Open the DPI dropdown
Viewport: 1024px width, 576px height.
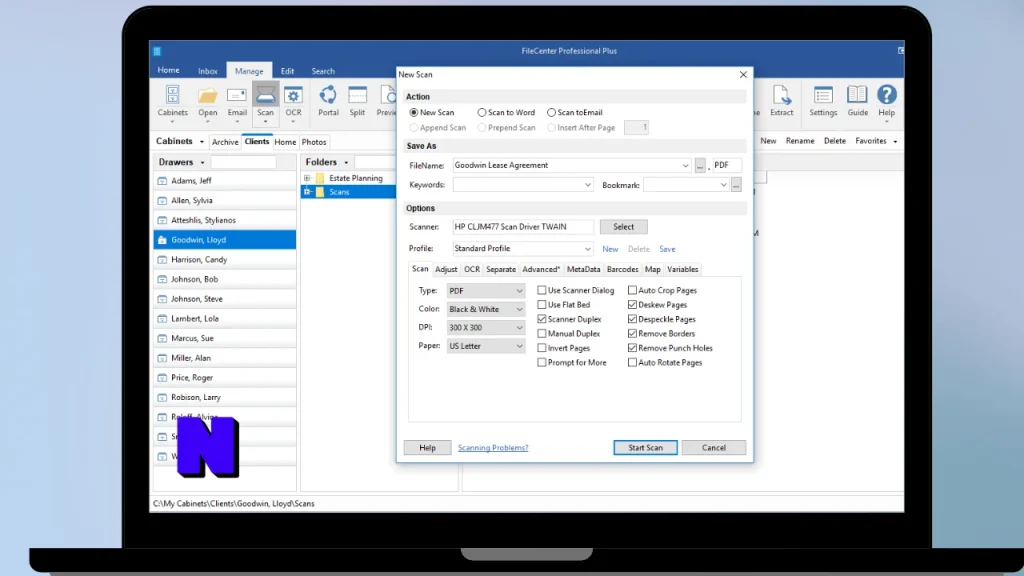point(486,327)
